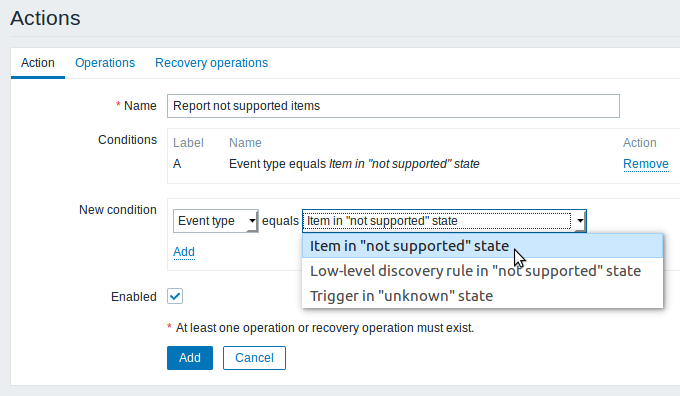Click the Actions page heading
680x396 pixels.
coord(46,18)
